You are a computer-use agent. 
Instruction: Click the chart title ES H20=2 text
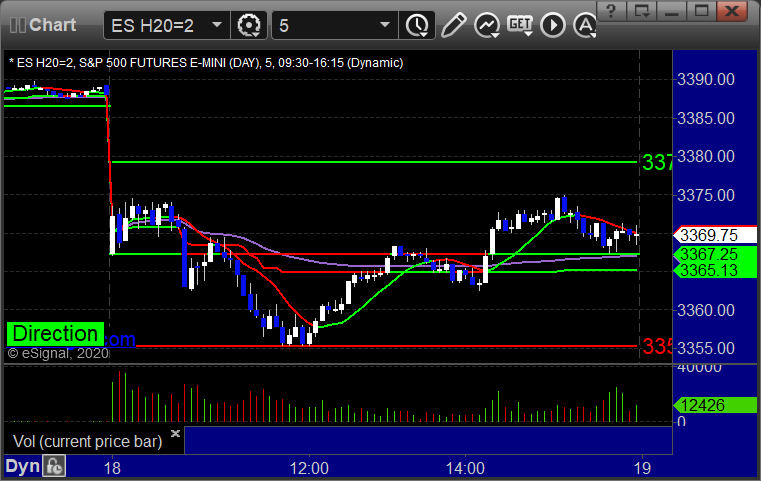pyautogui.click(x=206, y=63)
